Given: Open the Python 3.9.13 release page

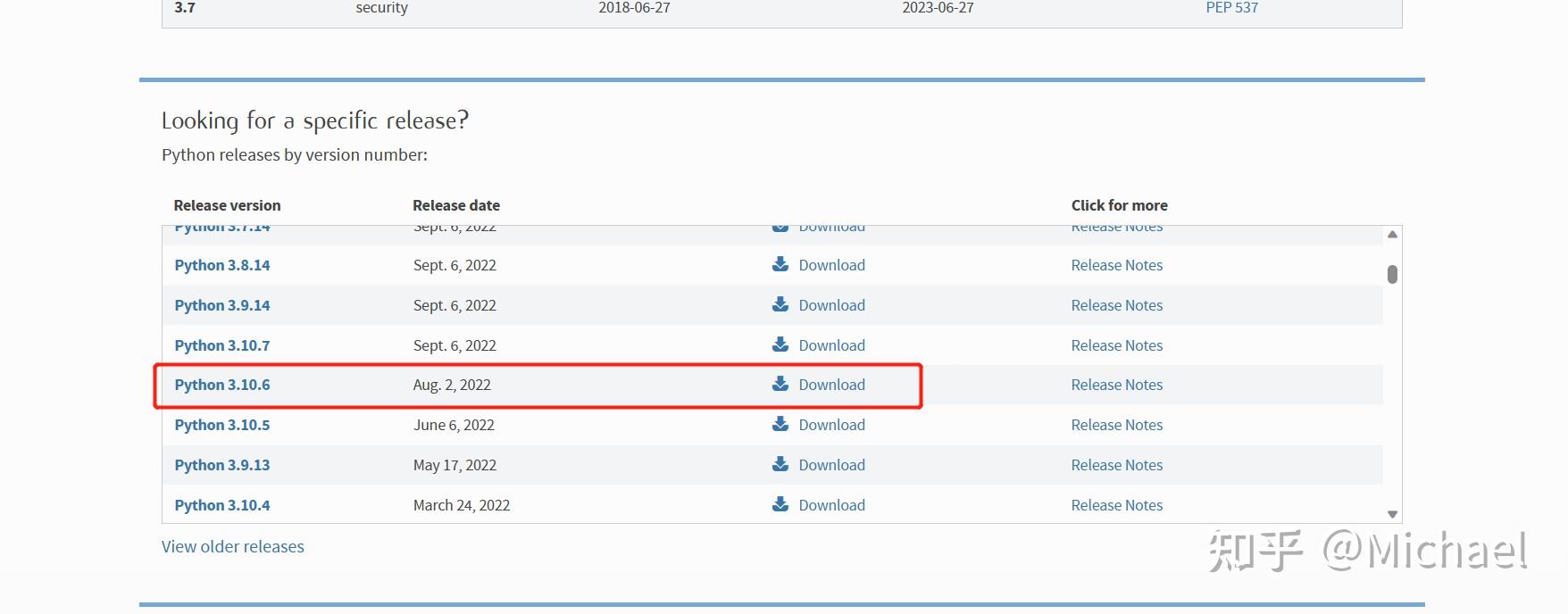Looking at the screenshot, I should pyautogui.click(x=222, y=465).
